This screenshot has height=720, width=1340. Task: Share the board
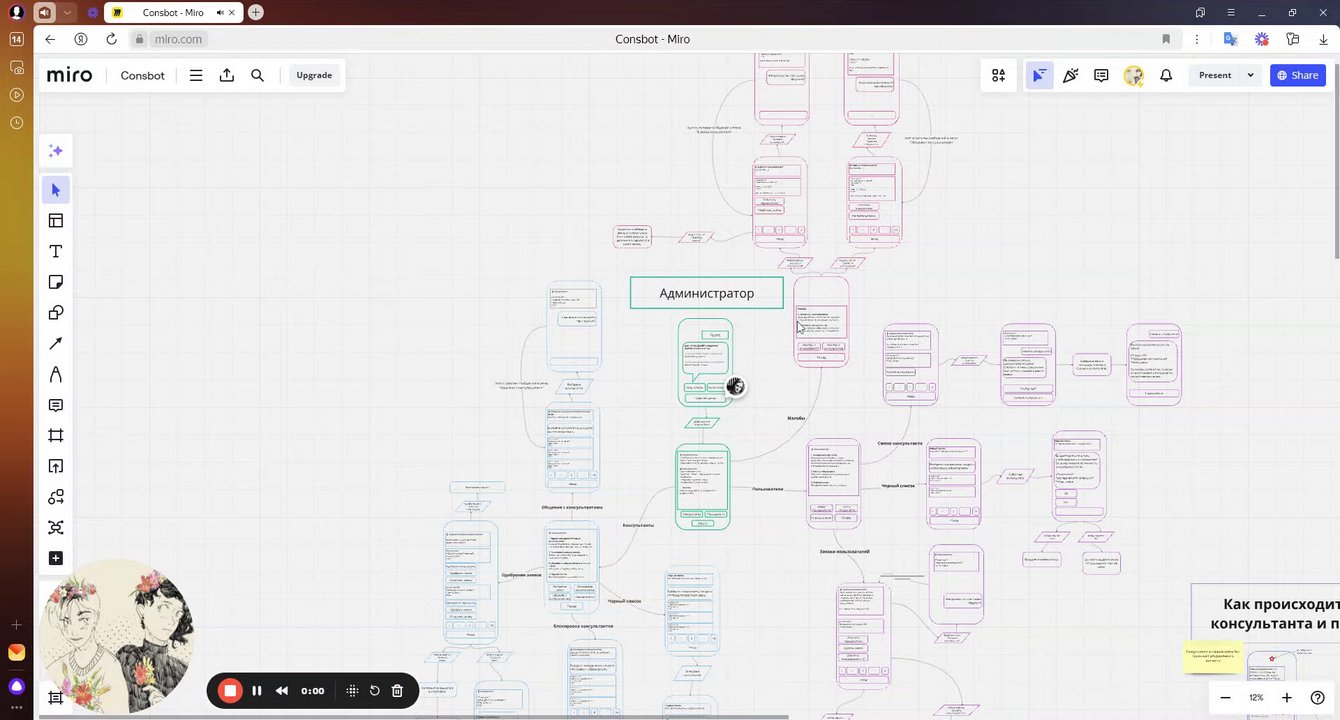1298,75
